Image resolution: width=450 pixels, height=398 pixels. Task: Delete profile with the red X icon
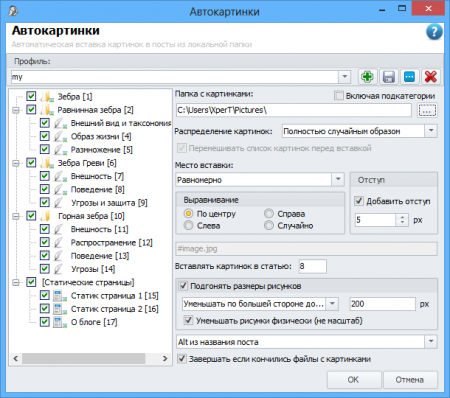(431, 77)
